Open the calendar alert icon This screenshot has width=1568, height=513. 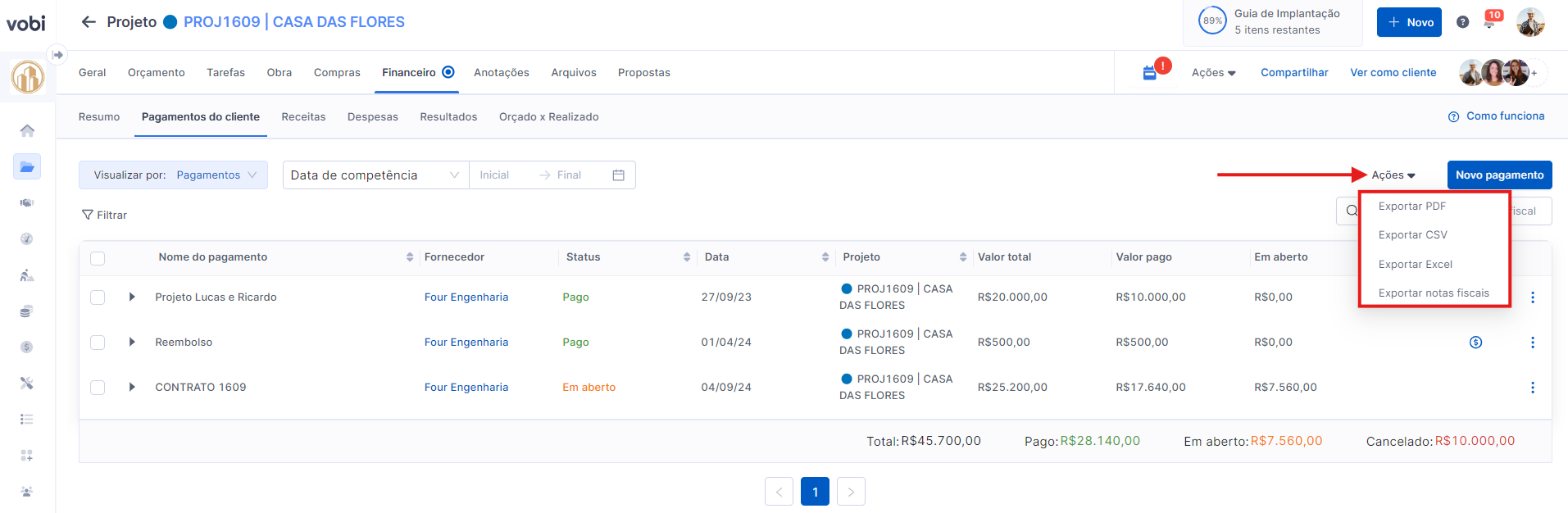(x=1151, y=72)
